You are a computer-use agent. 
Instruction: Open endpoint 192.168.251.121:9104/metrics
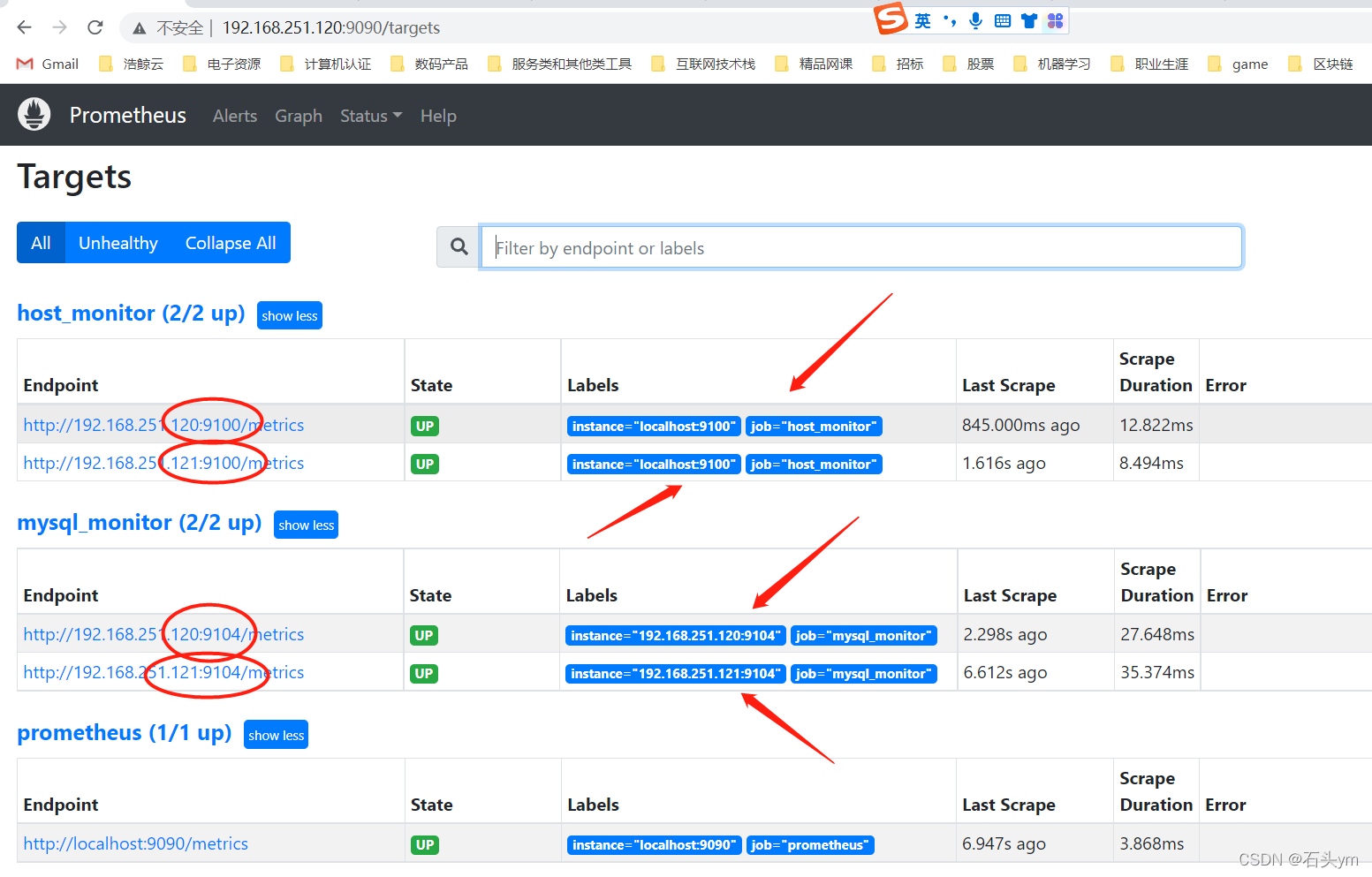tap(163, 672)
